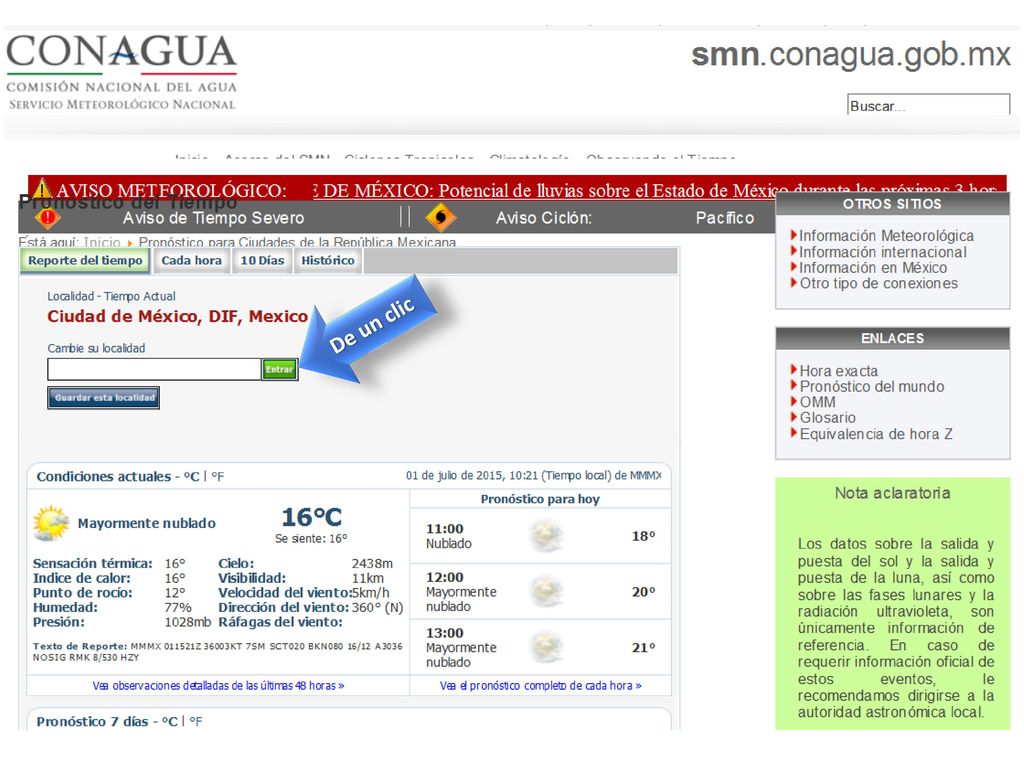Click the CONAGUA logo
The width and height of the screenshot is (1024, 768).
coord(121,72)
